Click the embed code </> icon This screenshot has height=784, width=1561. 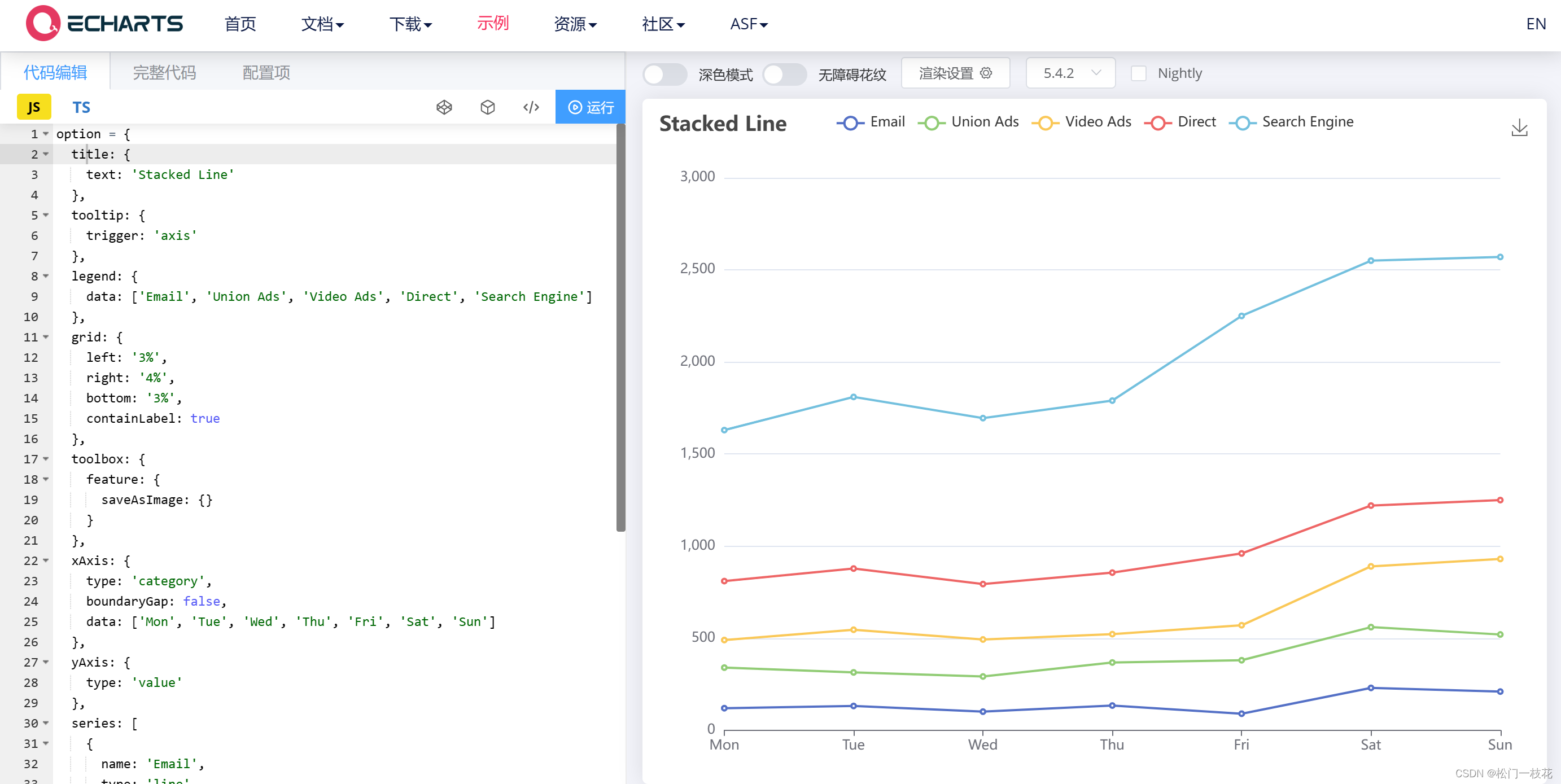click(531, 107)
